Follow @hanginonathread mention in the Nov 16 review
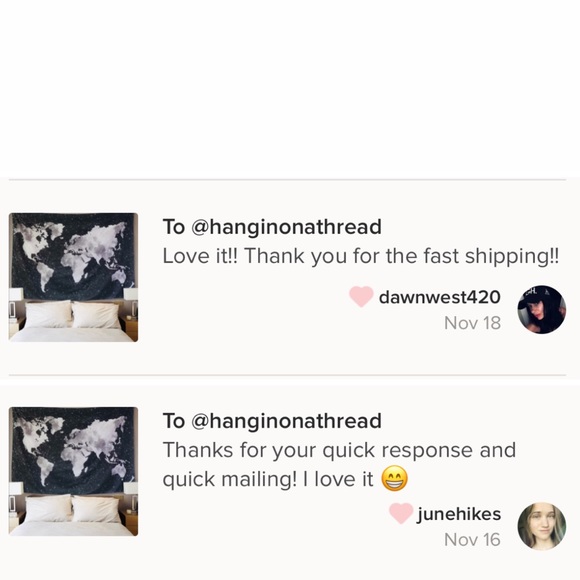The height and width of the screenshot is (580, 580). [286, 421]
